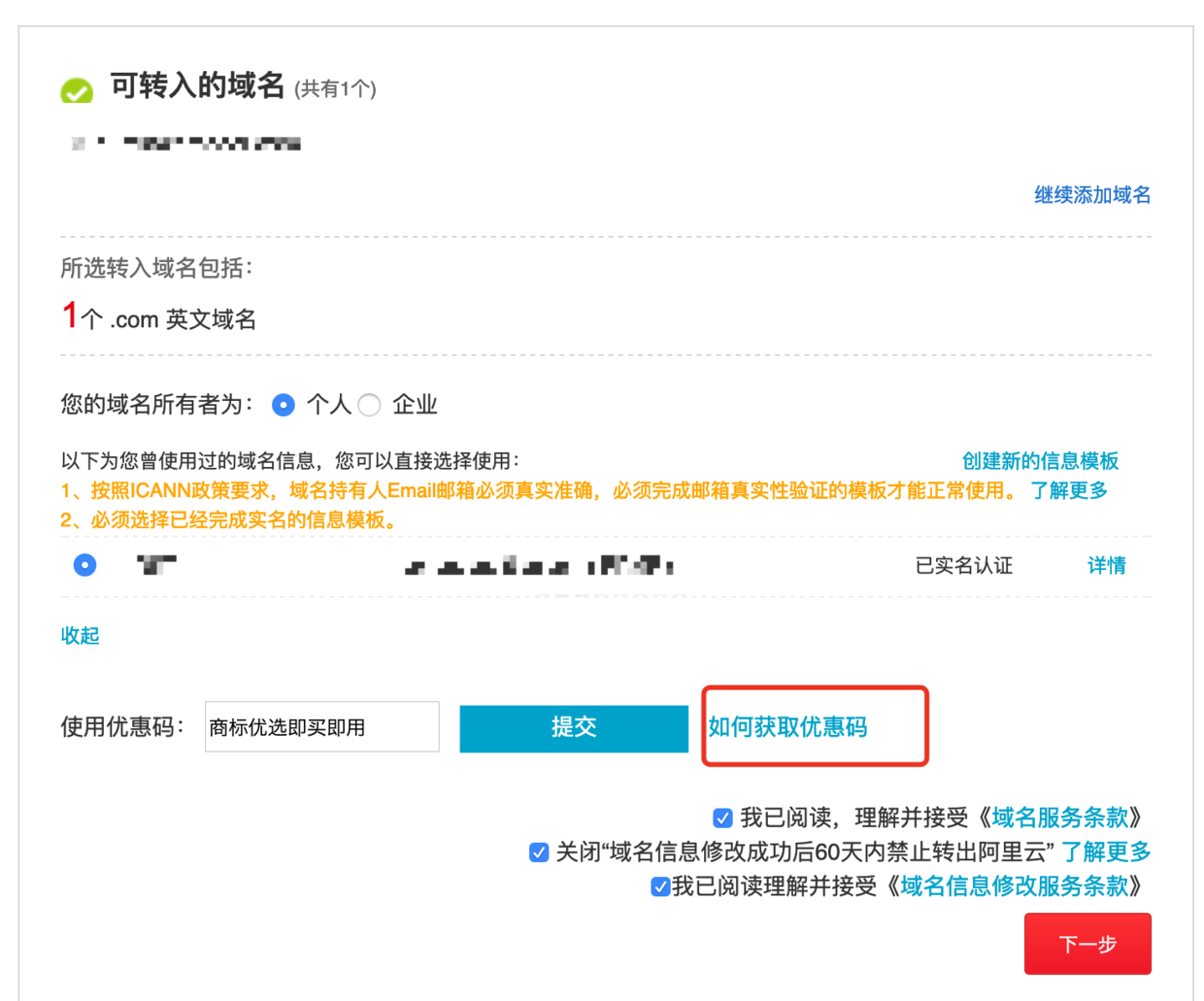Viewport: 1204px width, 1001px height.
Task: Open 创建新的信息模板 link
Action: point(1040,461)
